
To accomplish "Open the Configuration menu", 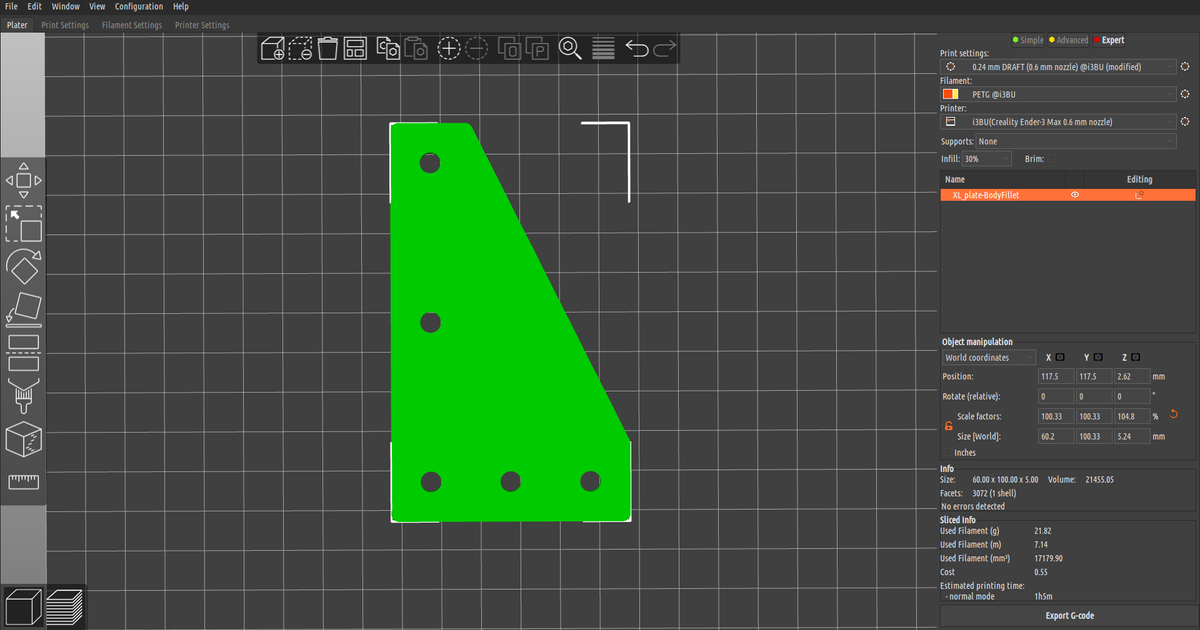I will pos(139,6).
